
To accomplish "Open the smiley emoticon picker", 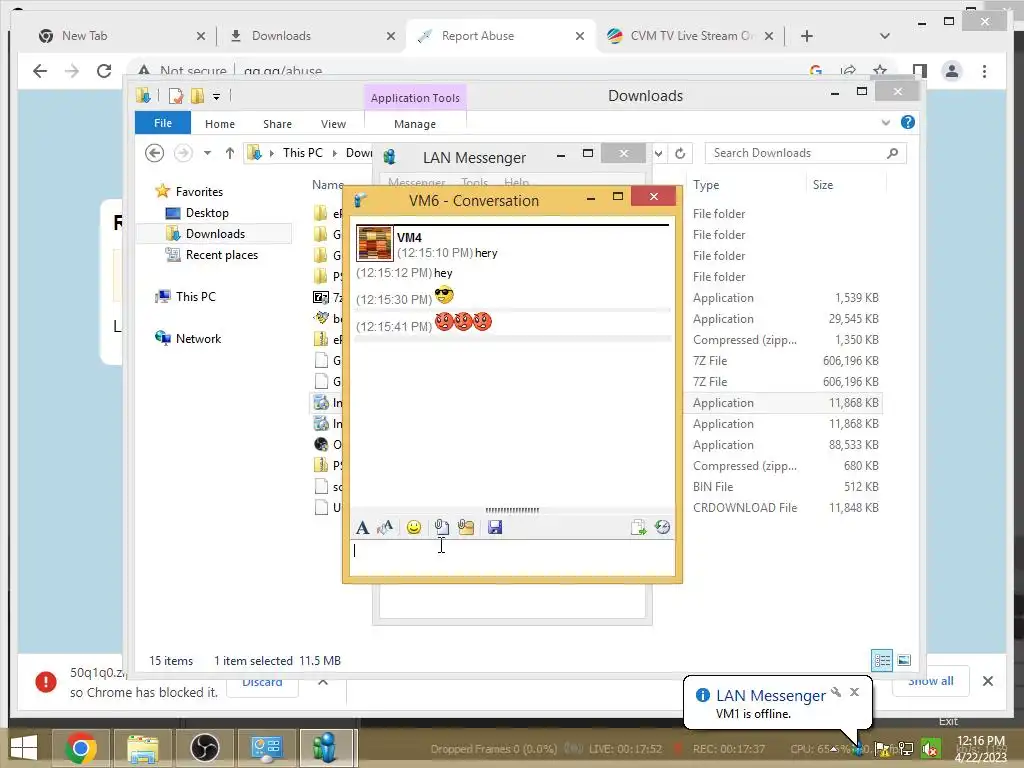I will coord(413,527).
